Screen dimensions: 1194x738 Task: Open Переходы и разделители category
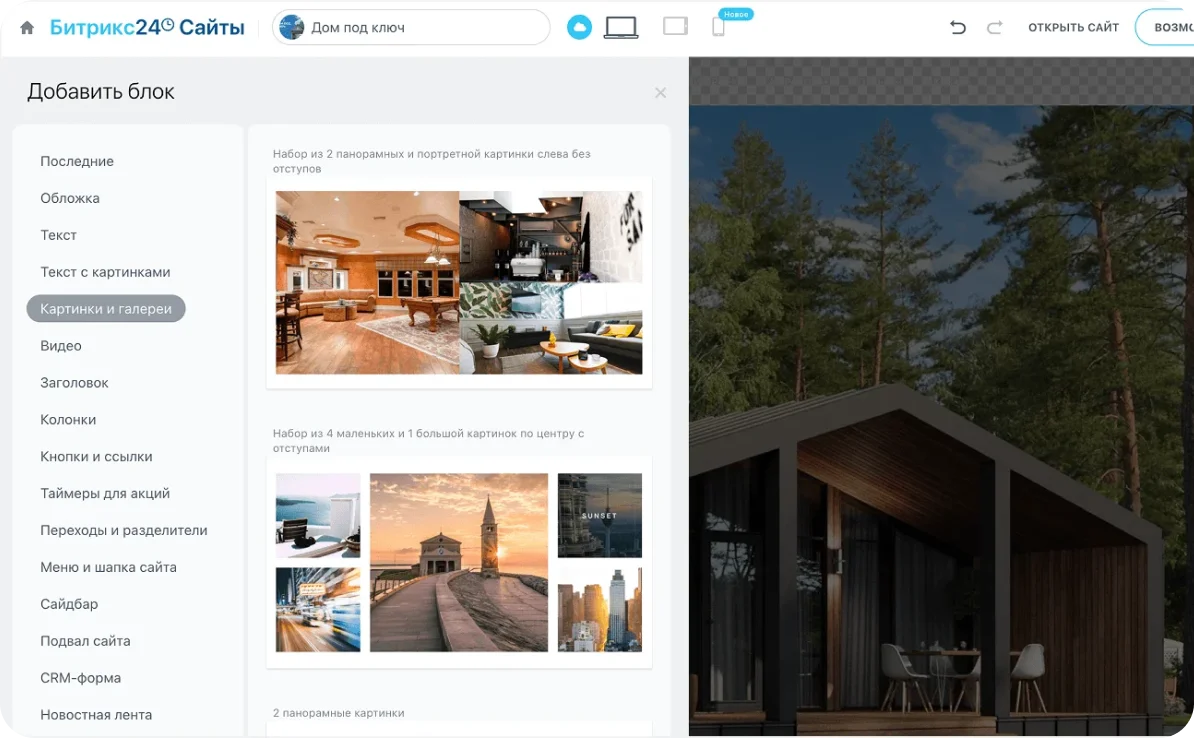coord(124,530)
